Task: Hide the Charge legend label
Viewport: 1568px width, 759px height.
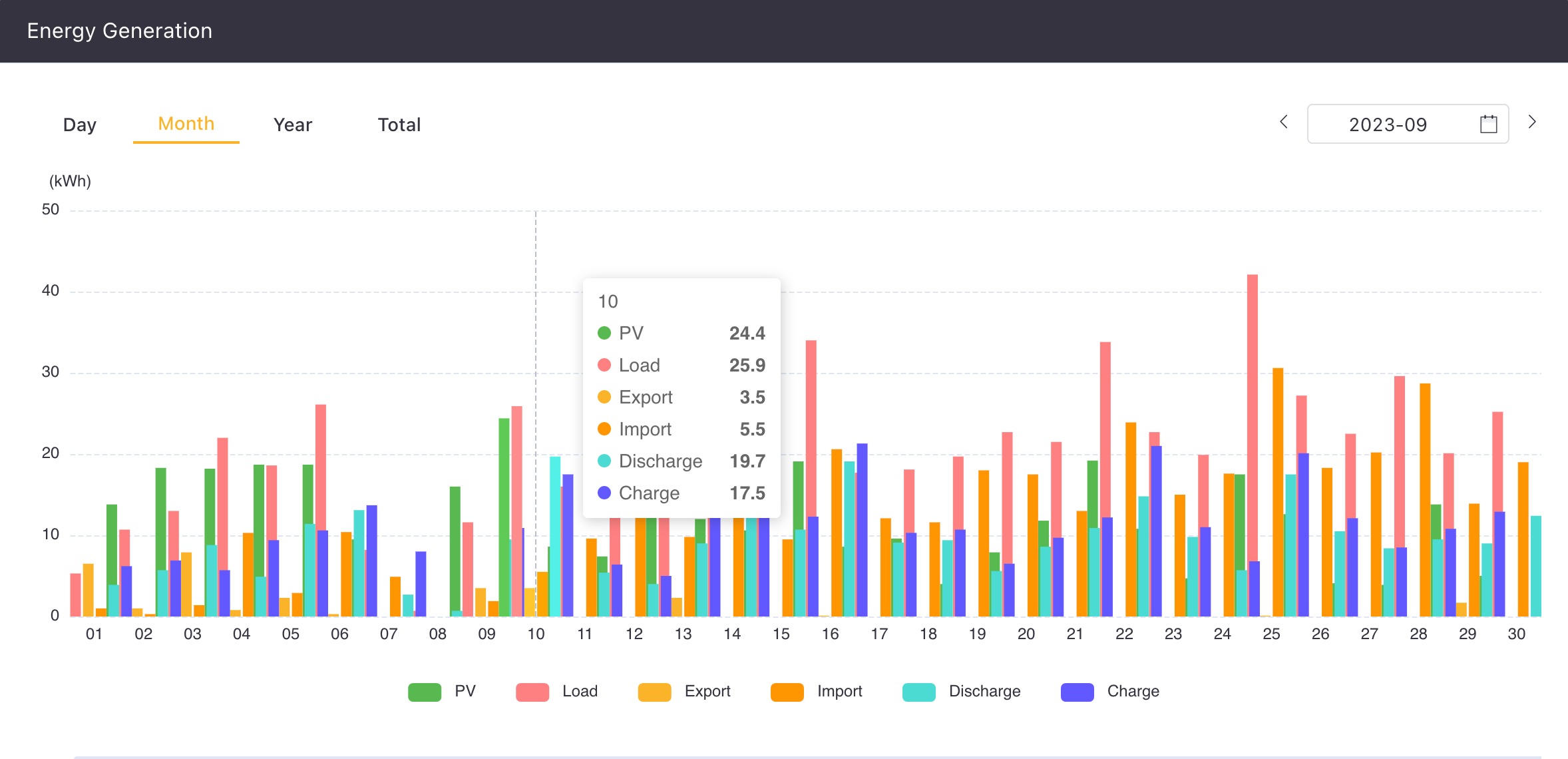Action: click(x=1133, y=691)
